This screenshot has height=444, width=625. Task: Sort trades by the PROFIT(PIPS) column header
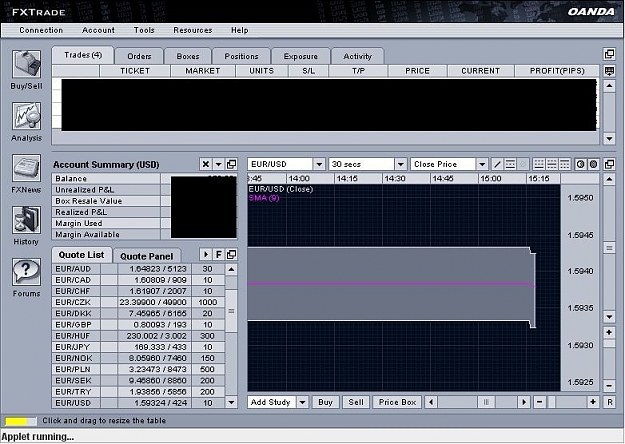coord(557,71)
